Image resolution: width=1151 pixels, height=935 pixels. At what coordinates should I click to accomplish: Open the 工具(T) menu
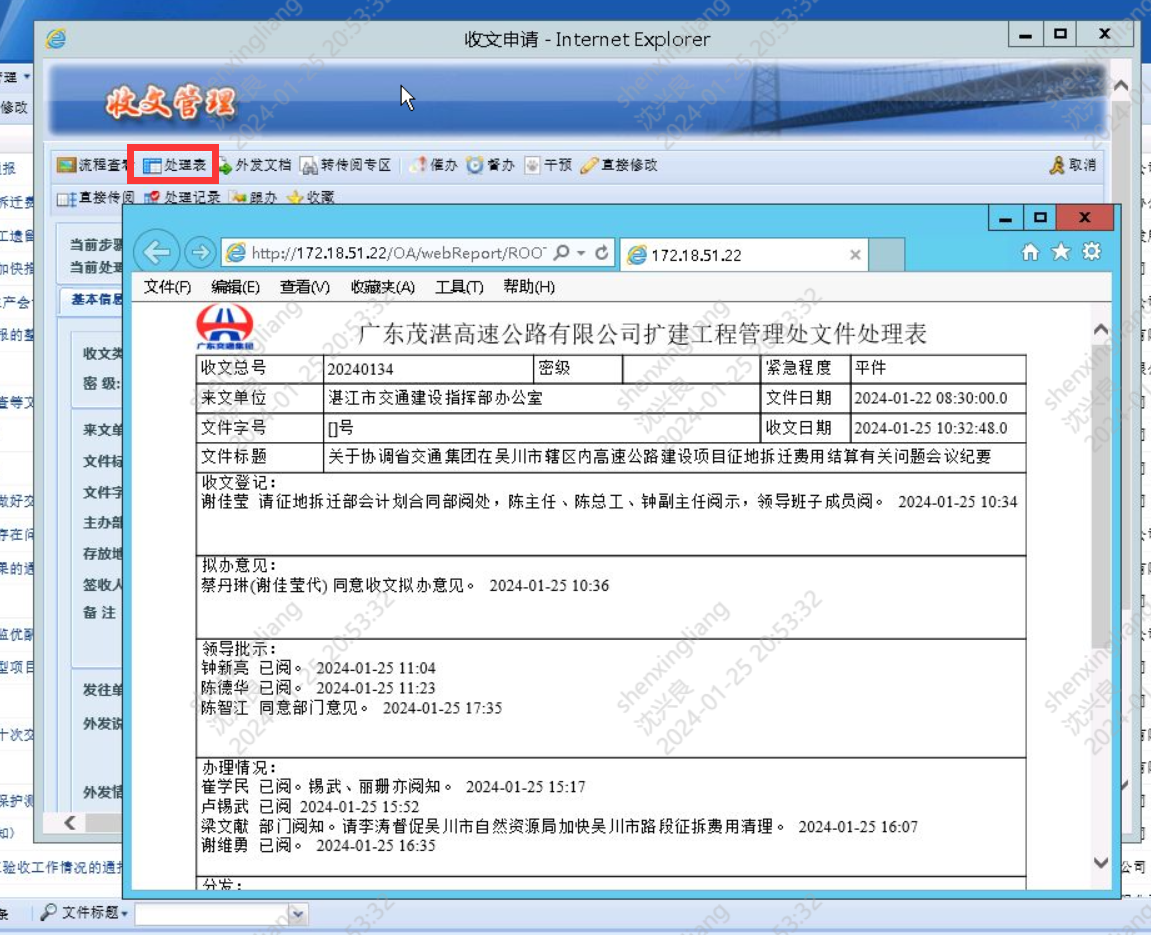pos(459,287)
